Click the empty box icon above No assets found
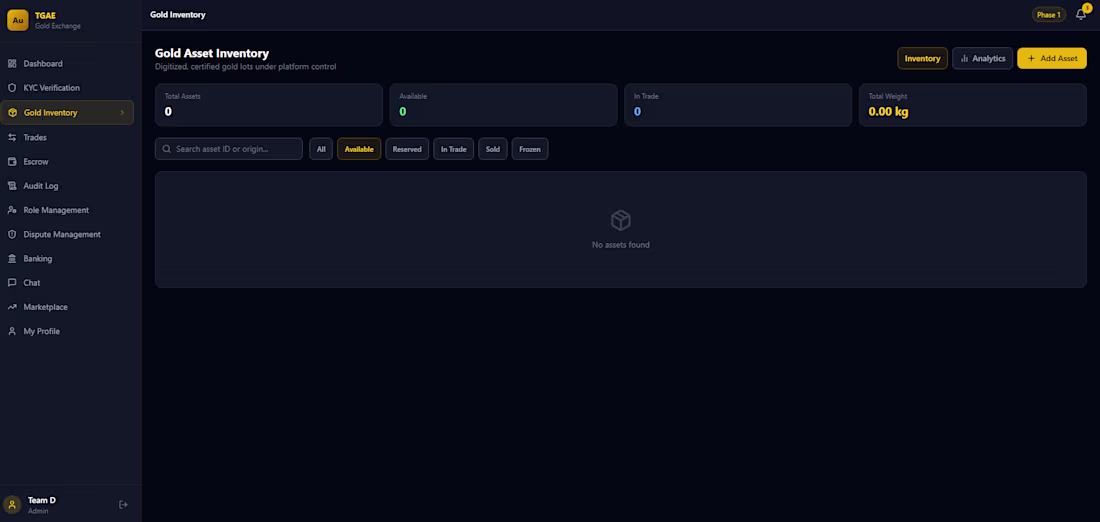1100x522 pixels. click(621, 220)
